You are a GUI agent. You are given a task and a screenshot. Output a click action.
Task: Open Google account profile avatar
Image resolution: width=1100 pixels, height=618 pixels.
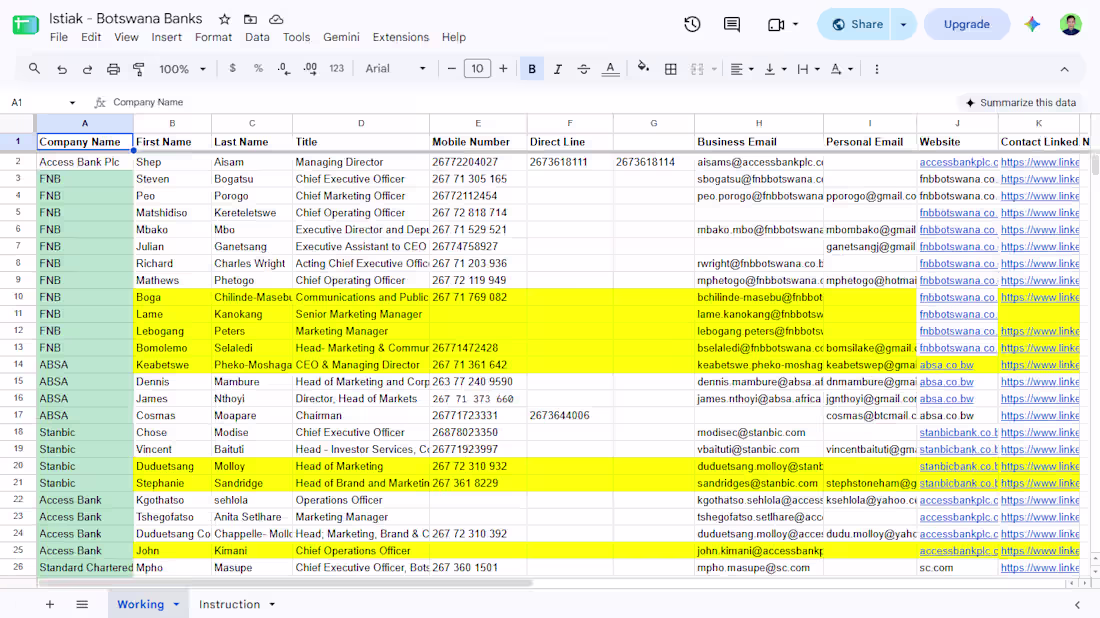tap(1071, 24)
